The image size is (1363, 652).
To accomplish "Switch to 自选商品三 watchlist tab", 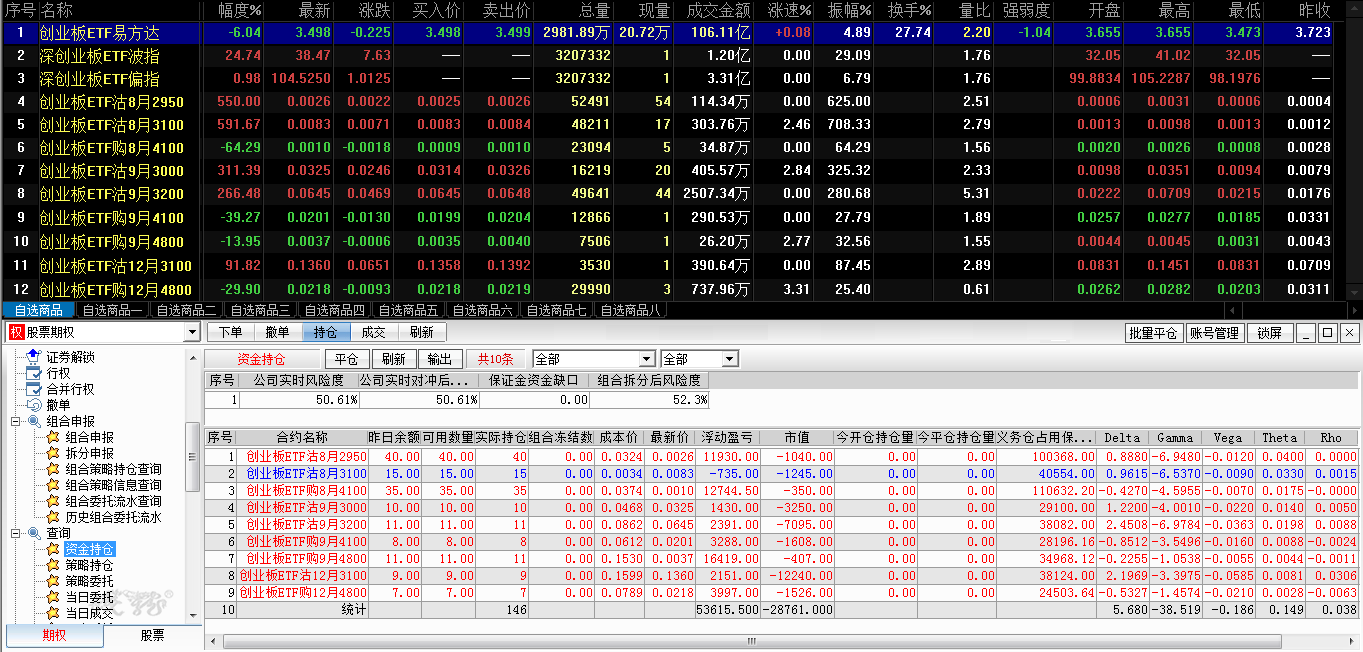I will [x=260, y=310].
